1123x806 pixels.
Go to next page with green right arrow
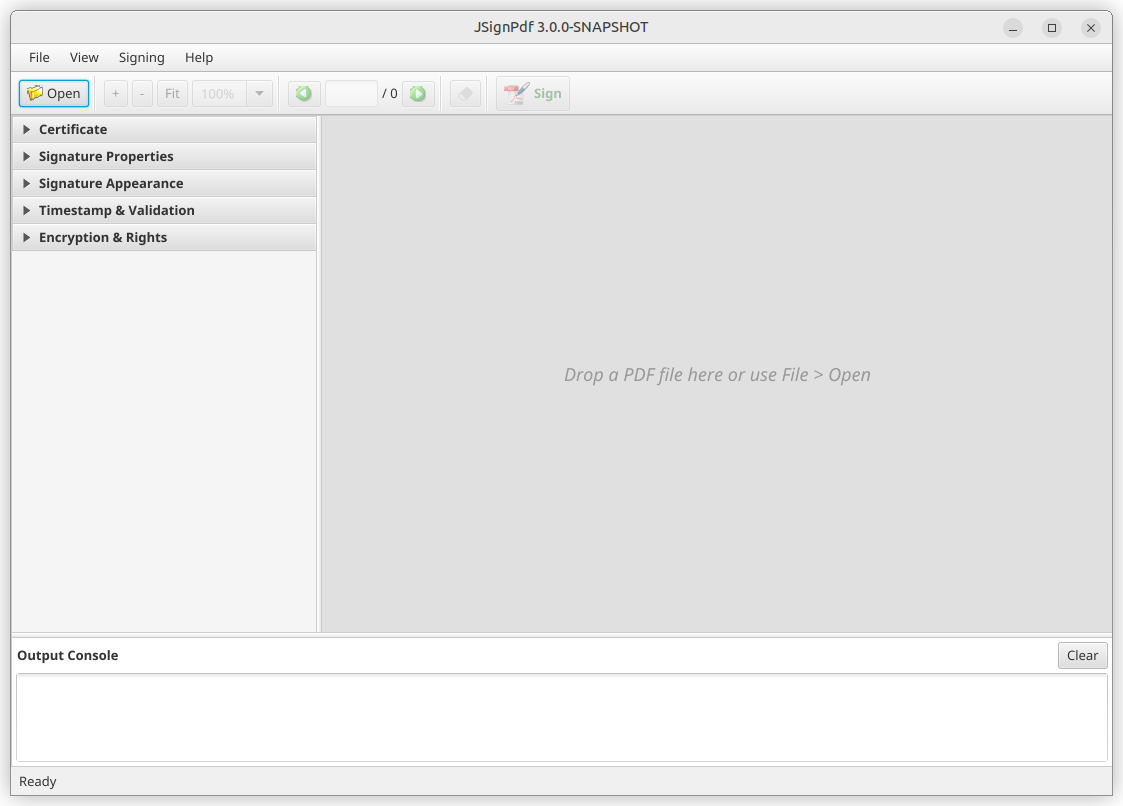418,92
